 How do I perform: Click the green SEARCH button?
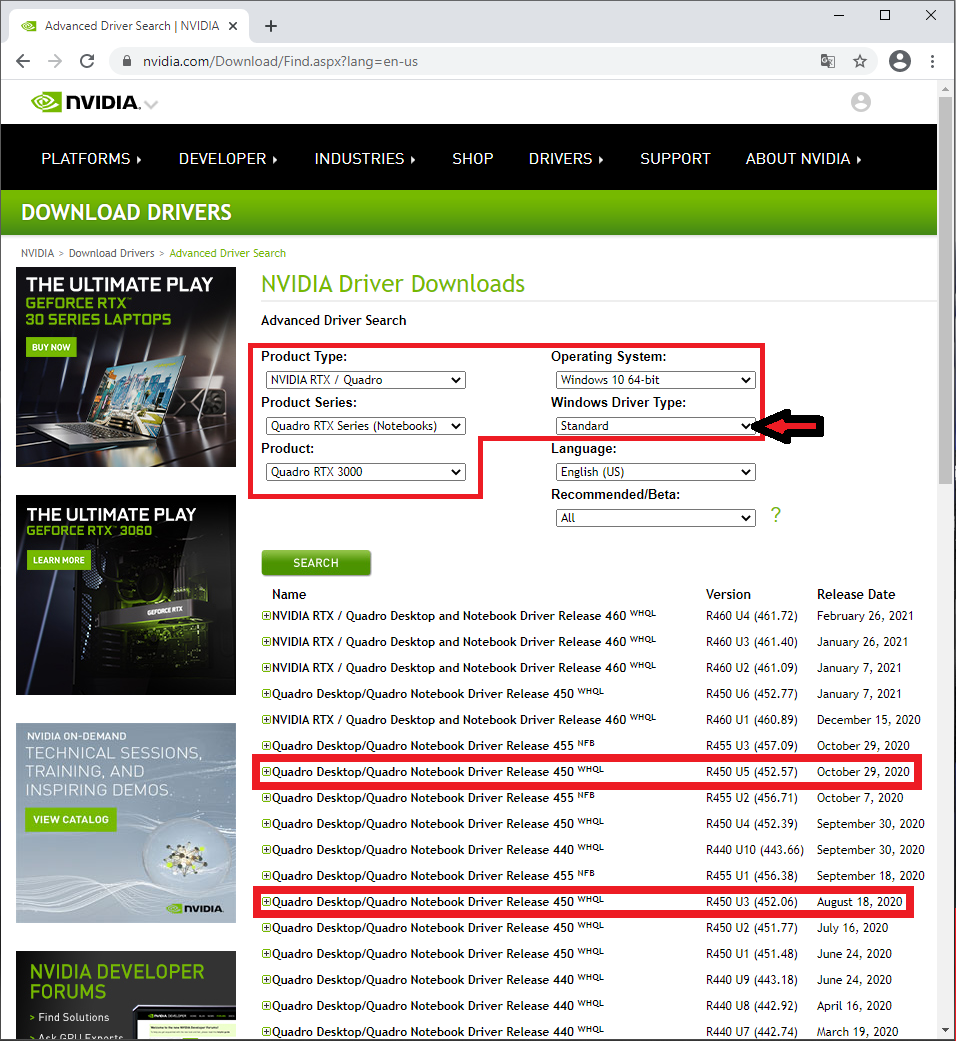click(316, 562)
